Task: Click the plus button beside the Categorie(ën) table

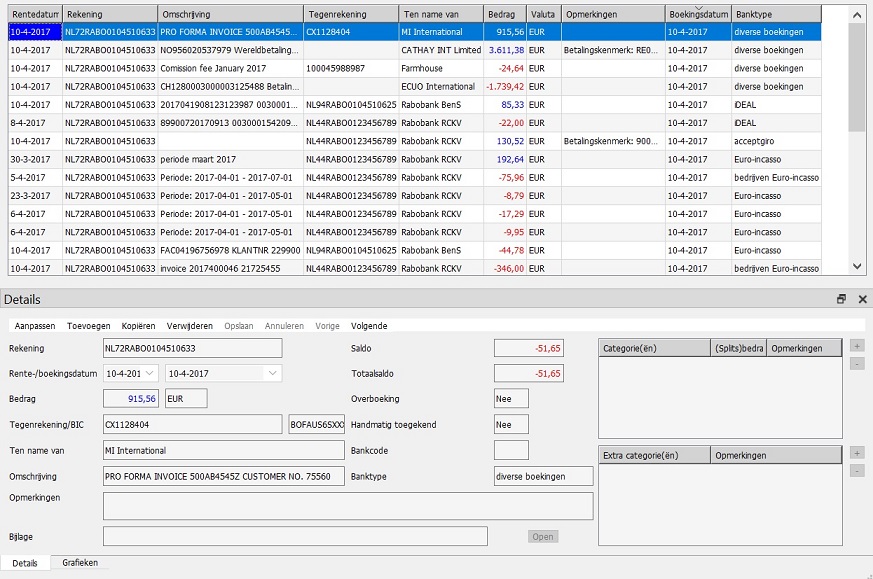Action: point(857,345)
